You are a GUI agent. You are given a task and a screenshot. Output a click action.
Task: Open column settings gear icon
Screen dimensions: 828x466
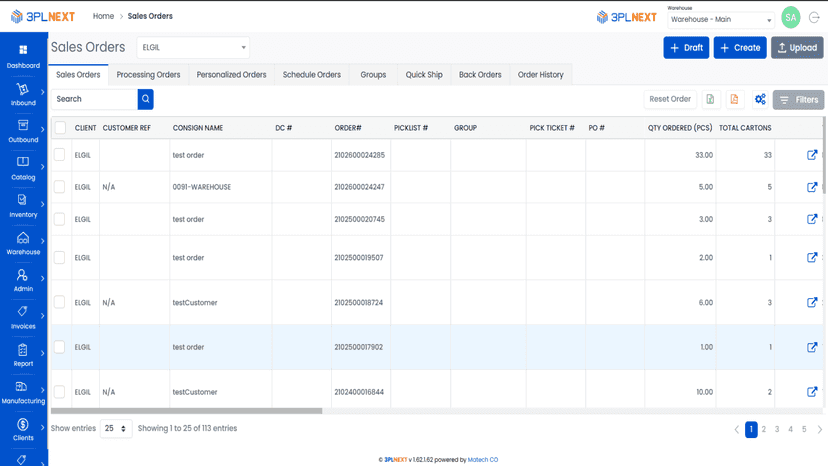[760, 99]
